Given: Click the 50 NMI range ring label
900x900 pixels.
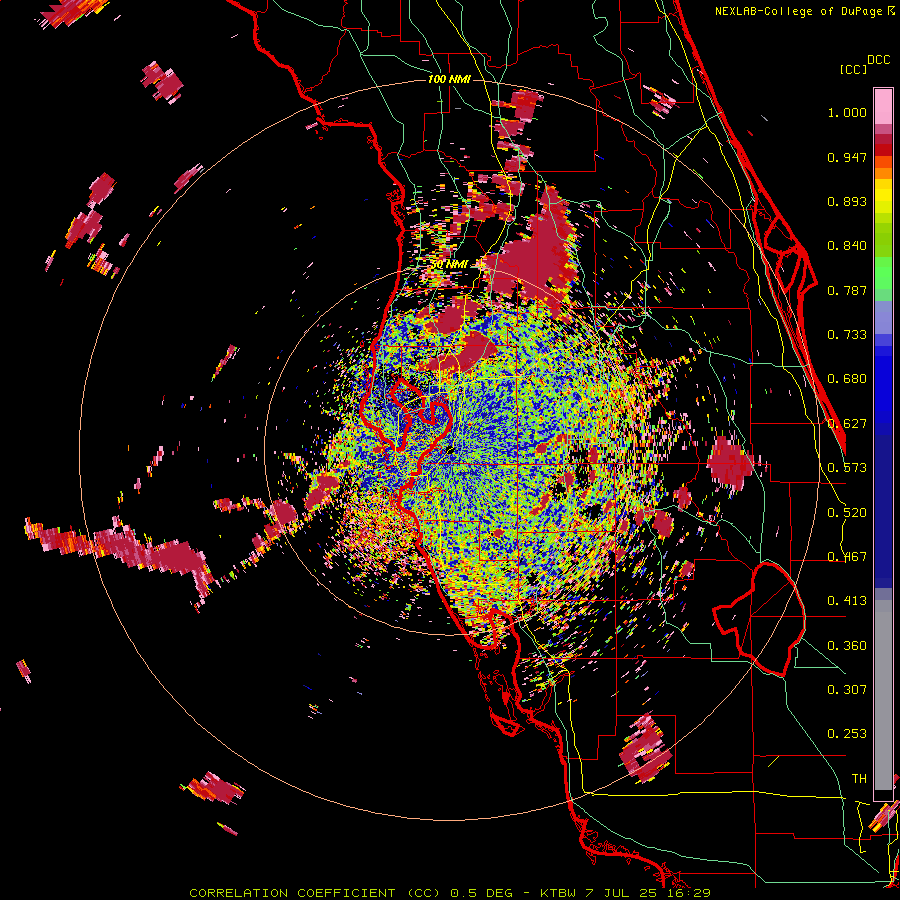Looking at the screenshot, I should 450,265.
